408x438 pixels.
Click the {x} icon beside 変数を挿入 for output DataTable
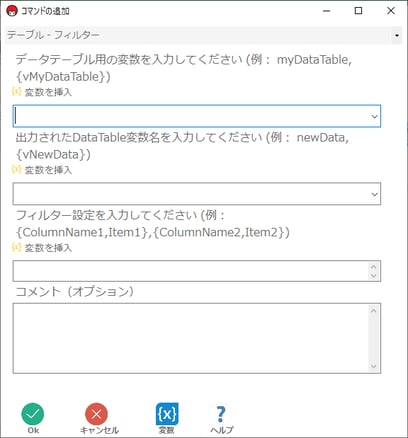[x=16, y=169]
